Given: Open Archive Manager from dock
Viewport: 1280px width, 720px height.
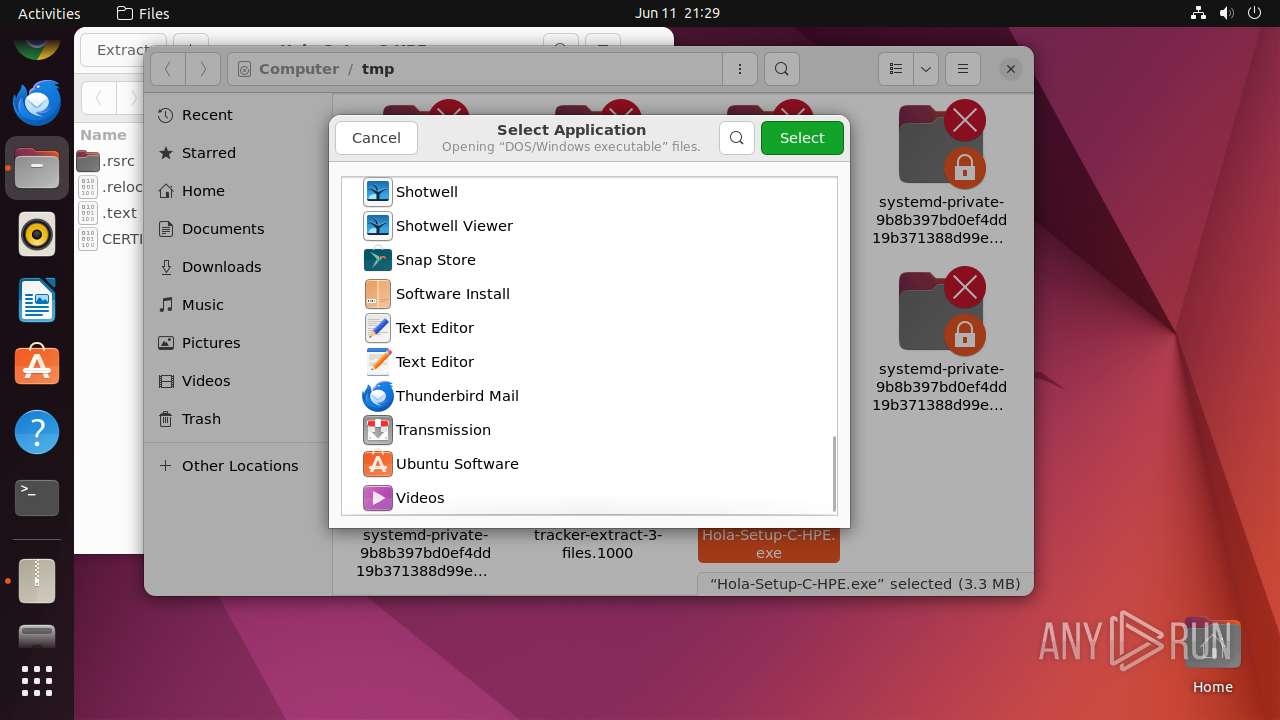Looking at the screenshot, I should coord(37,580).
